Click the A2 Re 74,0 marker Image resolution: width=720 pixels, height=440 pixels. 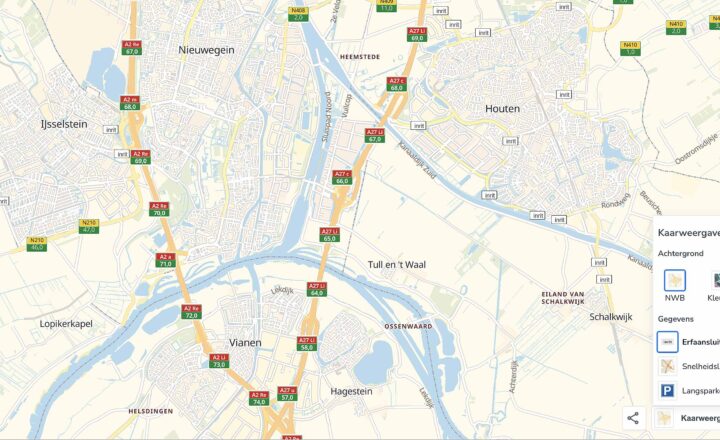click(259, 398)
